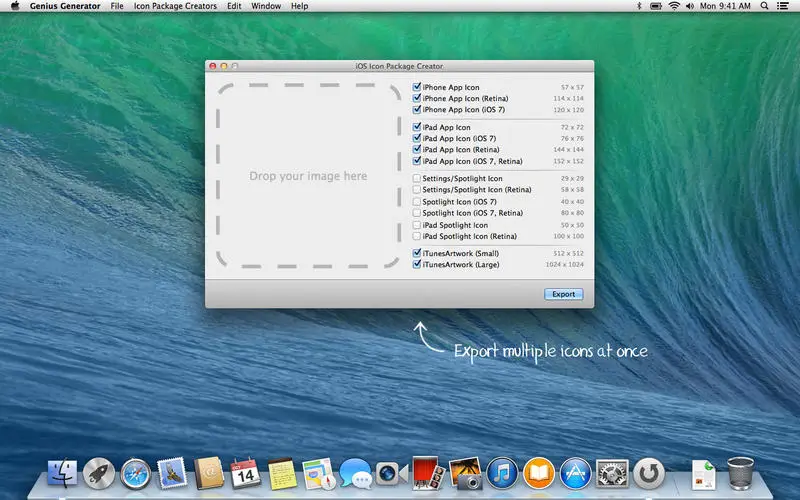Uncheck iPad App Icon (iOS 7) 76 x 76
Screen dimensions: 800x500
pos(417,138)
